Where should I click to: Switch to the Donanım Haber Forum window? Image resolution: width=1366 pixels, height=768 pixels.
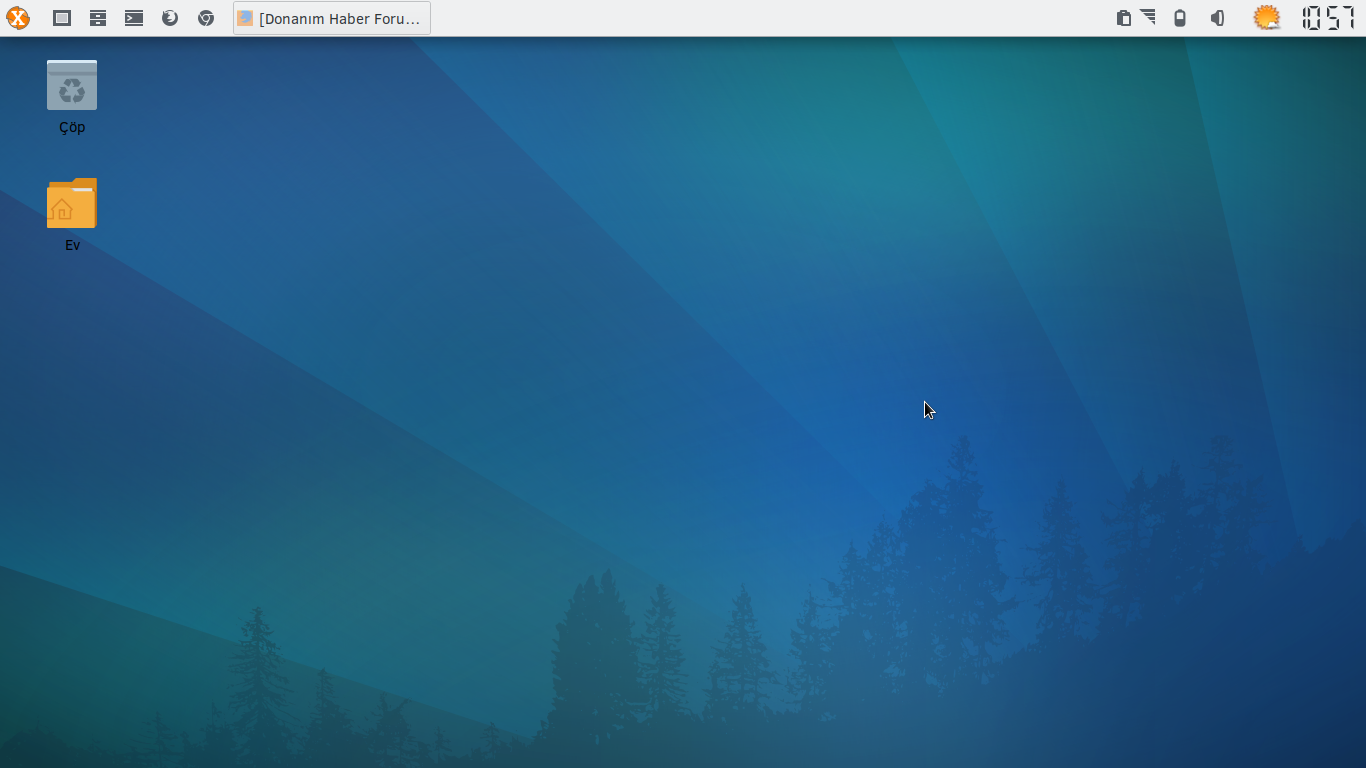click(332, 18)
